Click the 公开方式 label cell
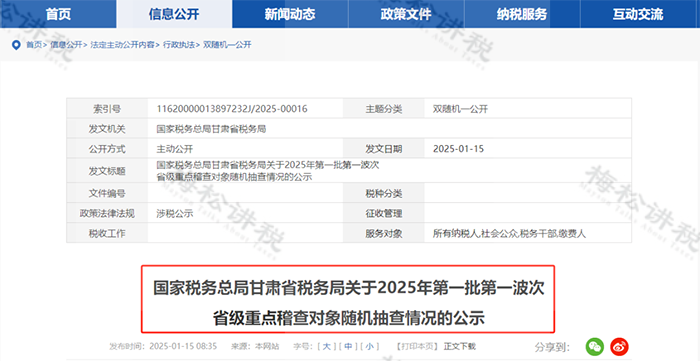Viewport: 700px width, 361px height. 107,149
